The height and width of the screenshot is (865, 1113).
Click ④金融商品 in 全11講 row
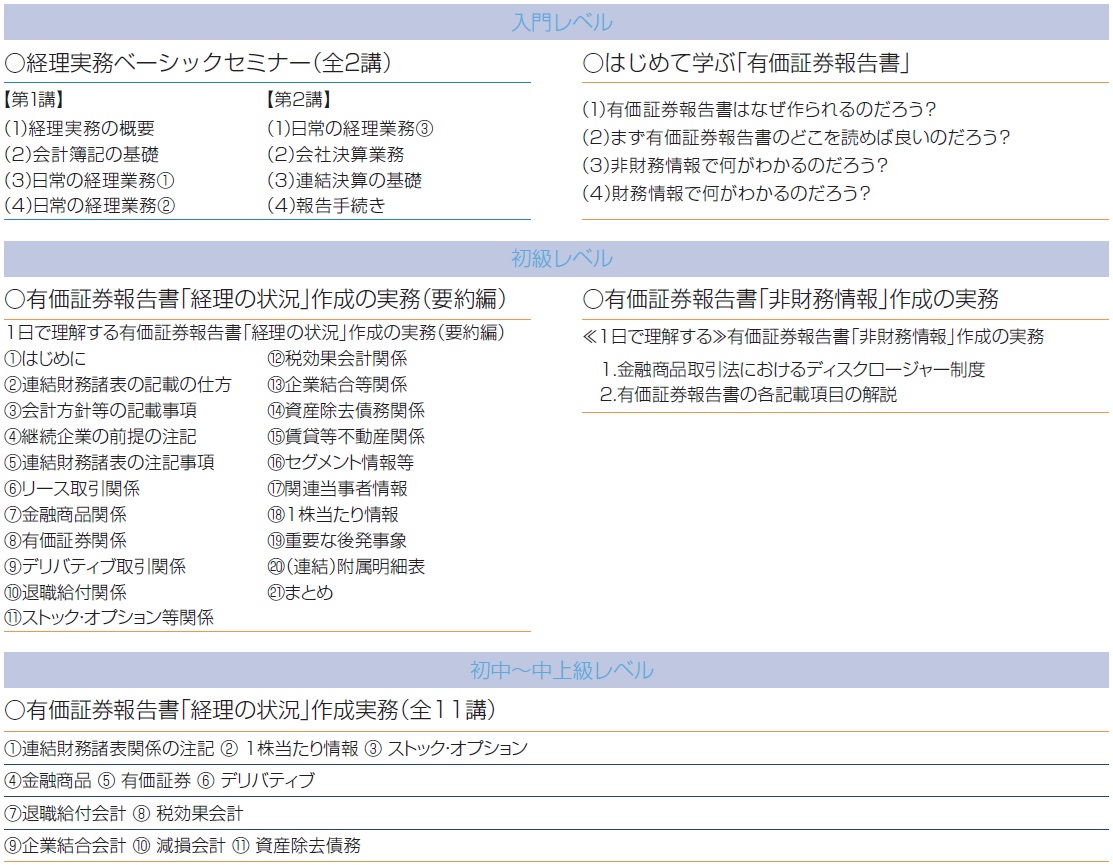coord(48,781)
